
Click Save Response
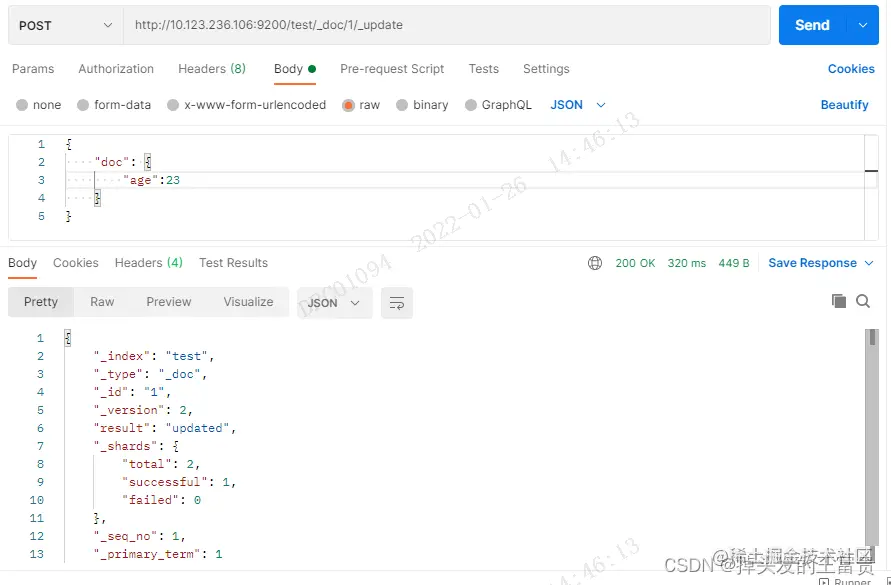(x=813, y=263)
